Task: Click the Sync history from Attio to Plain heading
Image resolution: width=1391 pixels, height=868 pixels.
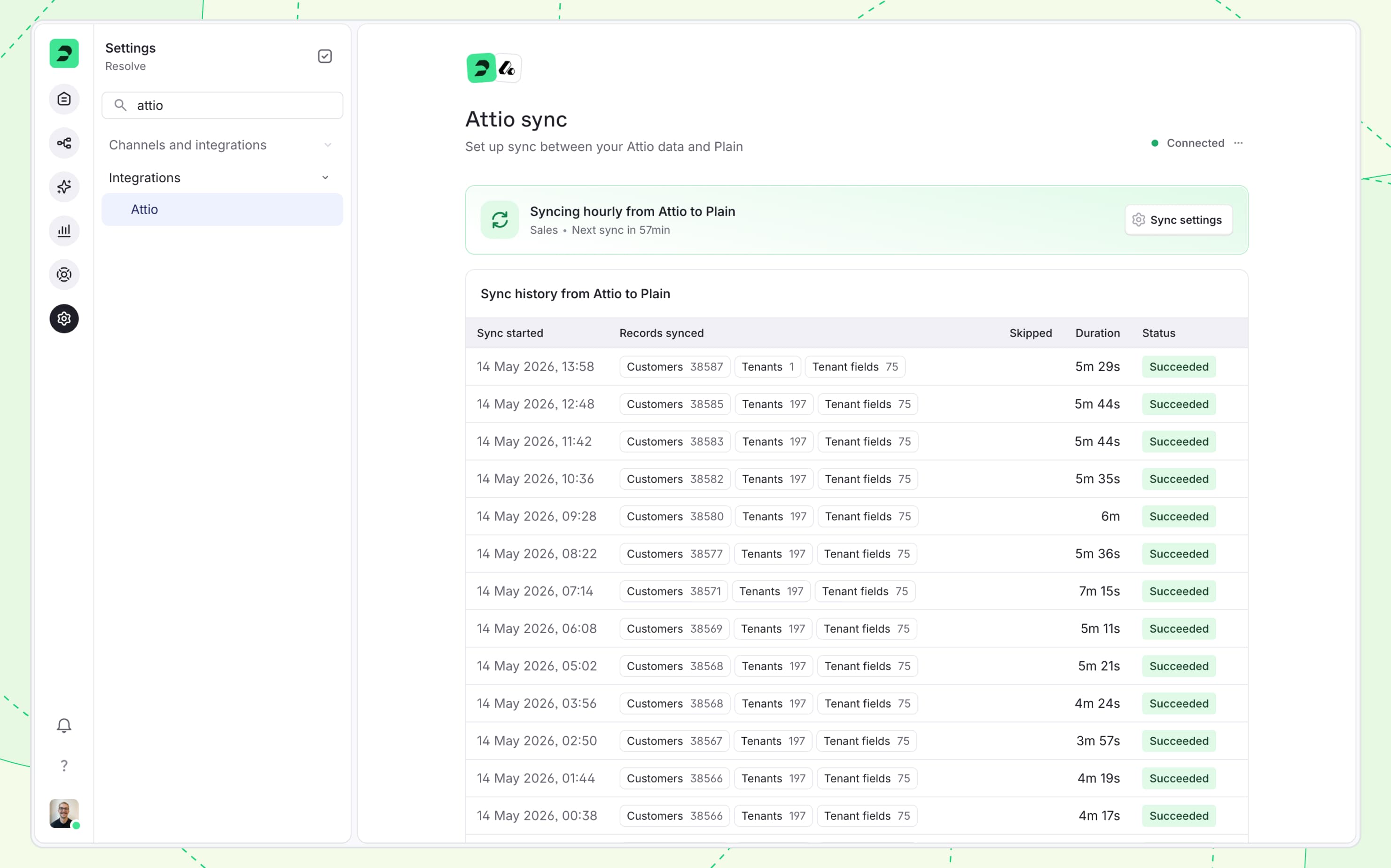Action: (576, 294)
